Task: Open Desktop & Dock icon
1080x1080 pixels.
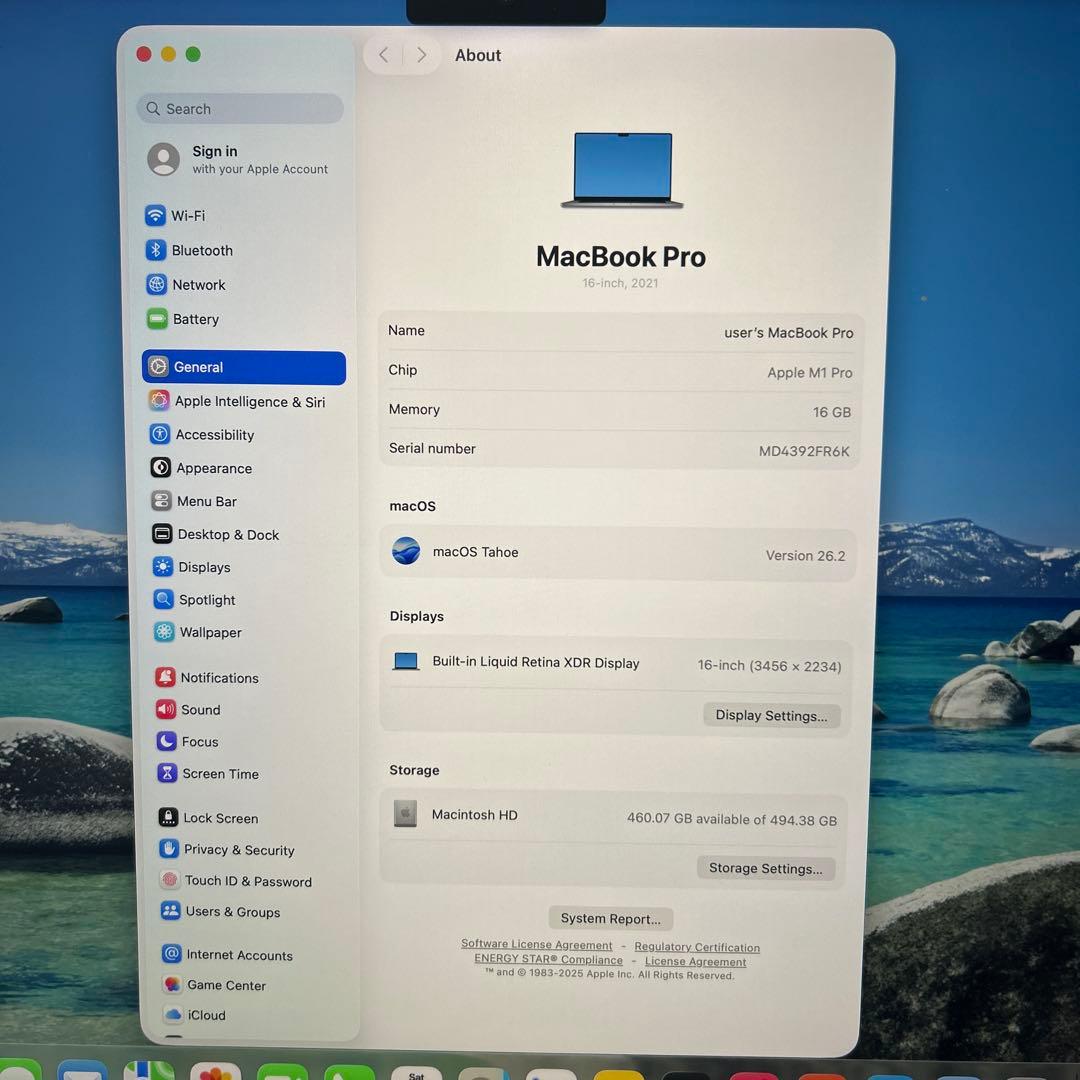Action: point(162,534)
